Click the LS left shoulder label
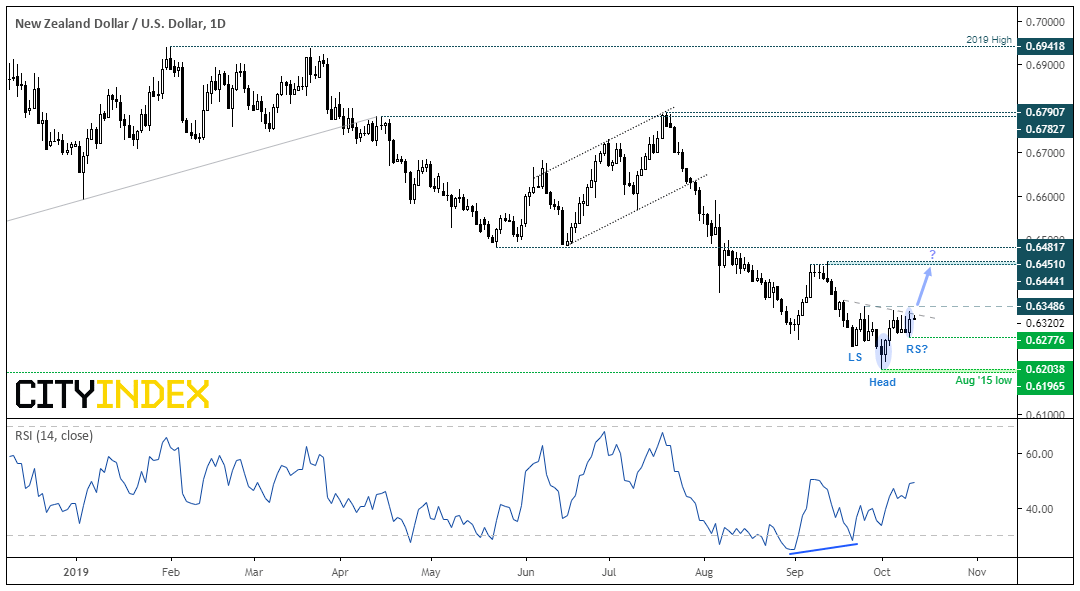Image resolution: width=1080 pixels, height=591 pixels. tap(855, 357)
